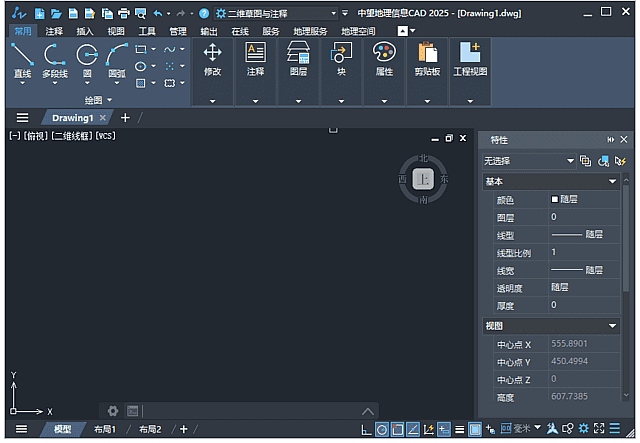640x443 pixels.
Task: Click the new drawing tab plus button
Action: 125,118
